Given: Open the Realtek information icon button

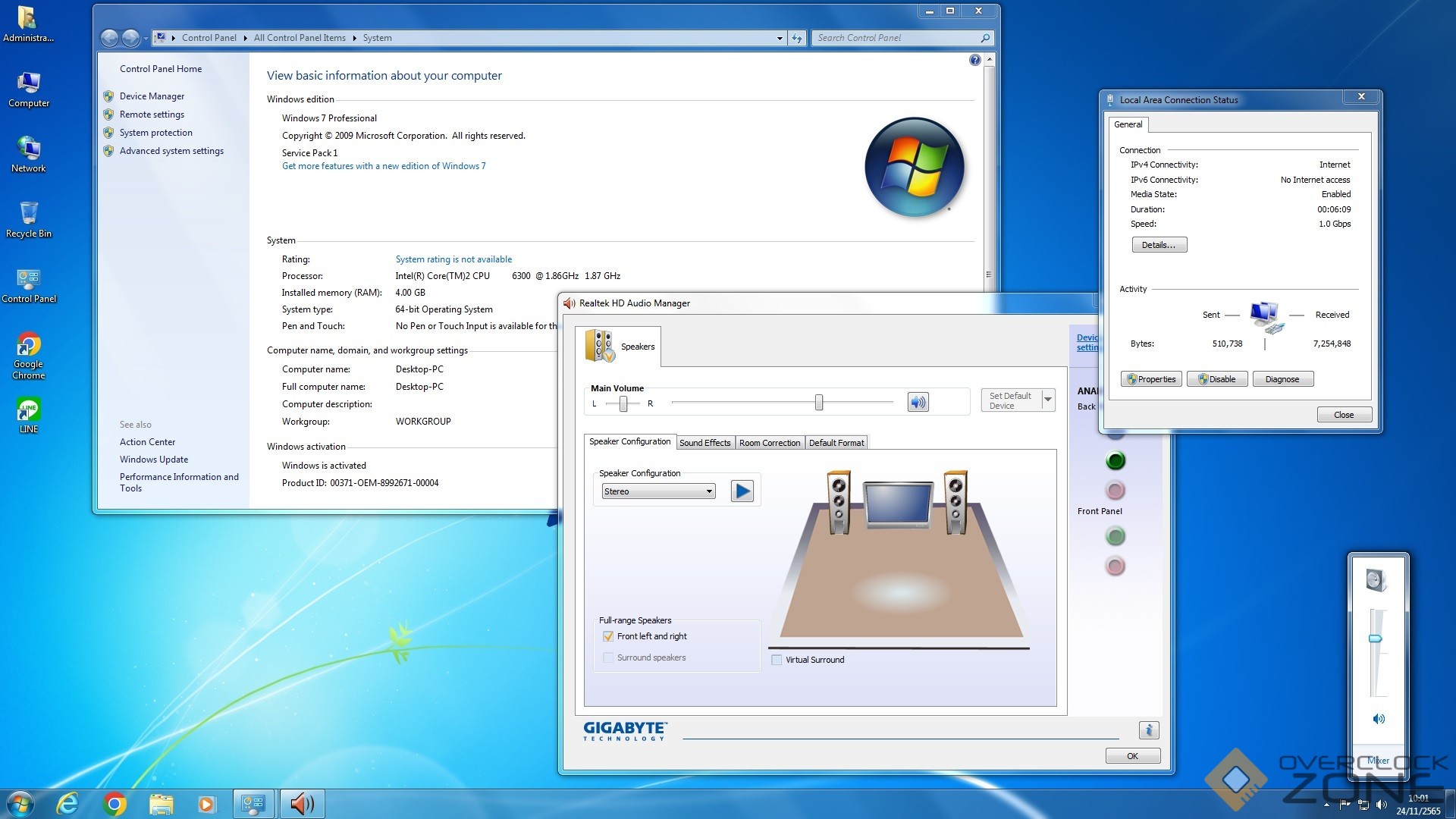Looking at the screenshot, I should pyautogui.click(x=1148, y=730).
